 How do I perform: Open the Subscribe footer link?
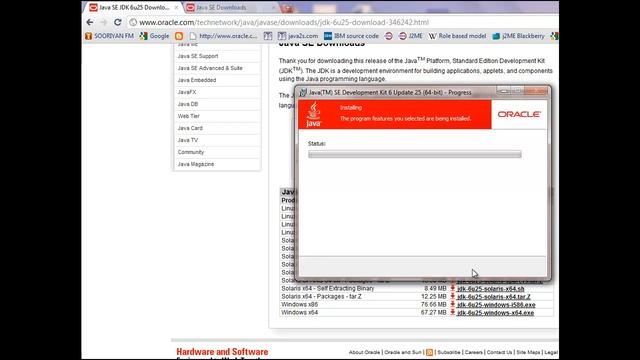(449, 352)
